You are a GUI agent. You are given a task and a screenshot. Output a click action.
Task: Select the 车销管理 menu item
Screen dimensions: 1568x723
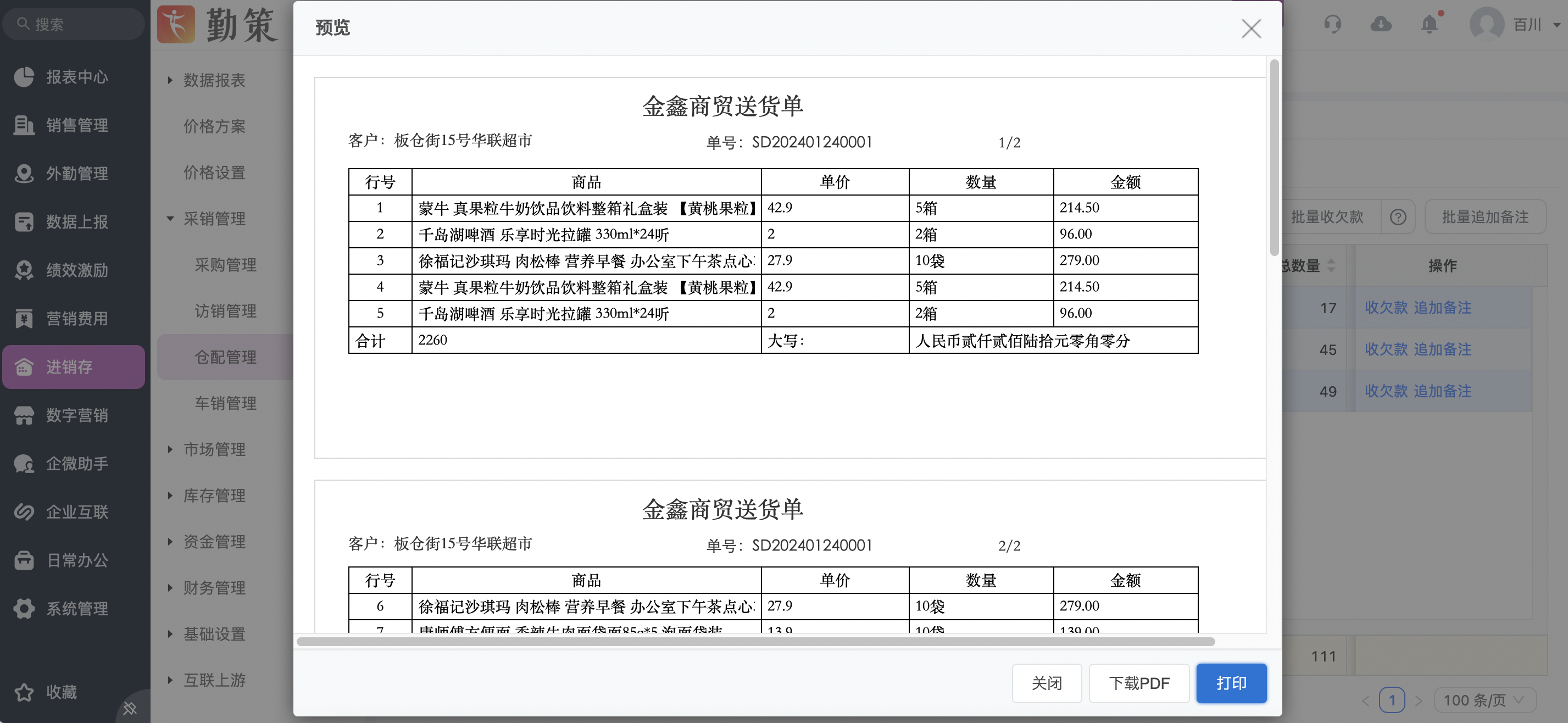tap(225, 403)
